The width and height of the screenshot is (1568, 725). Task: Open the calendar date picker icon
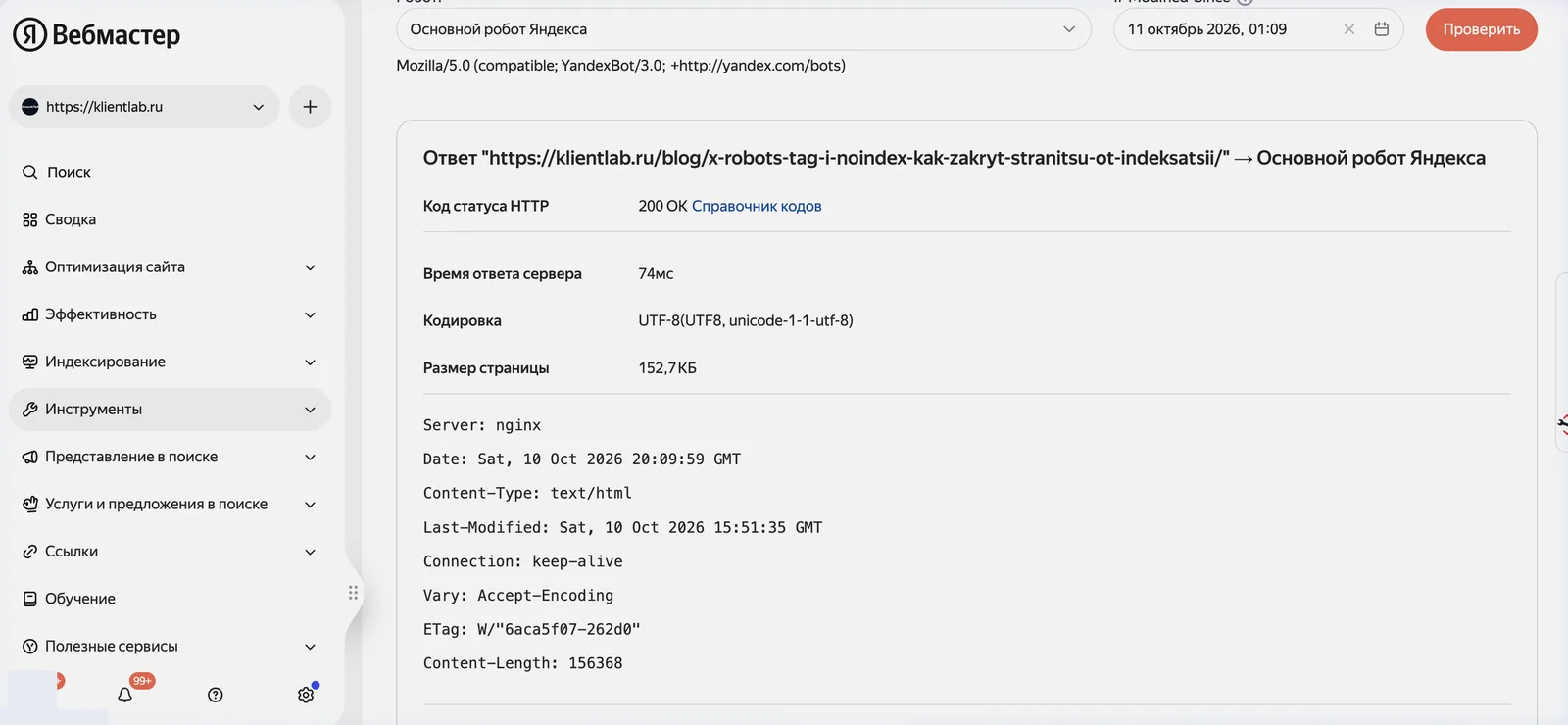point(1382,29)
